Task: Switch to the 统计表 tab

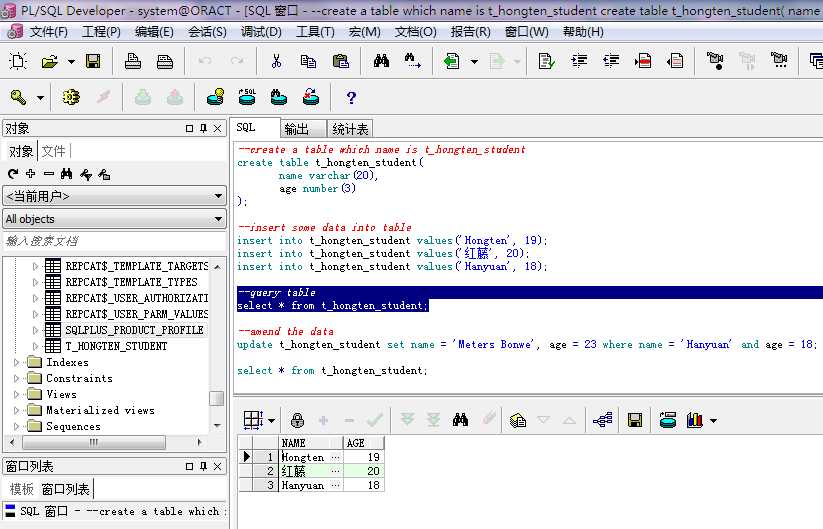Action: pos(350,129)
